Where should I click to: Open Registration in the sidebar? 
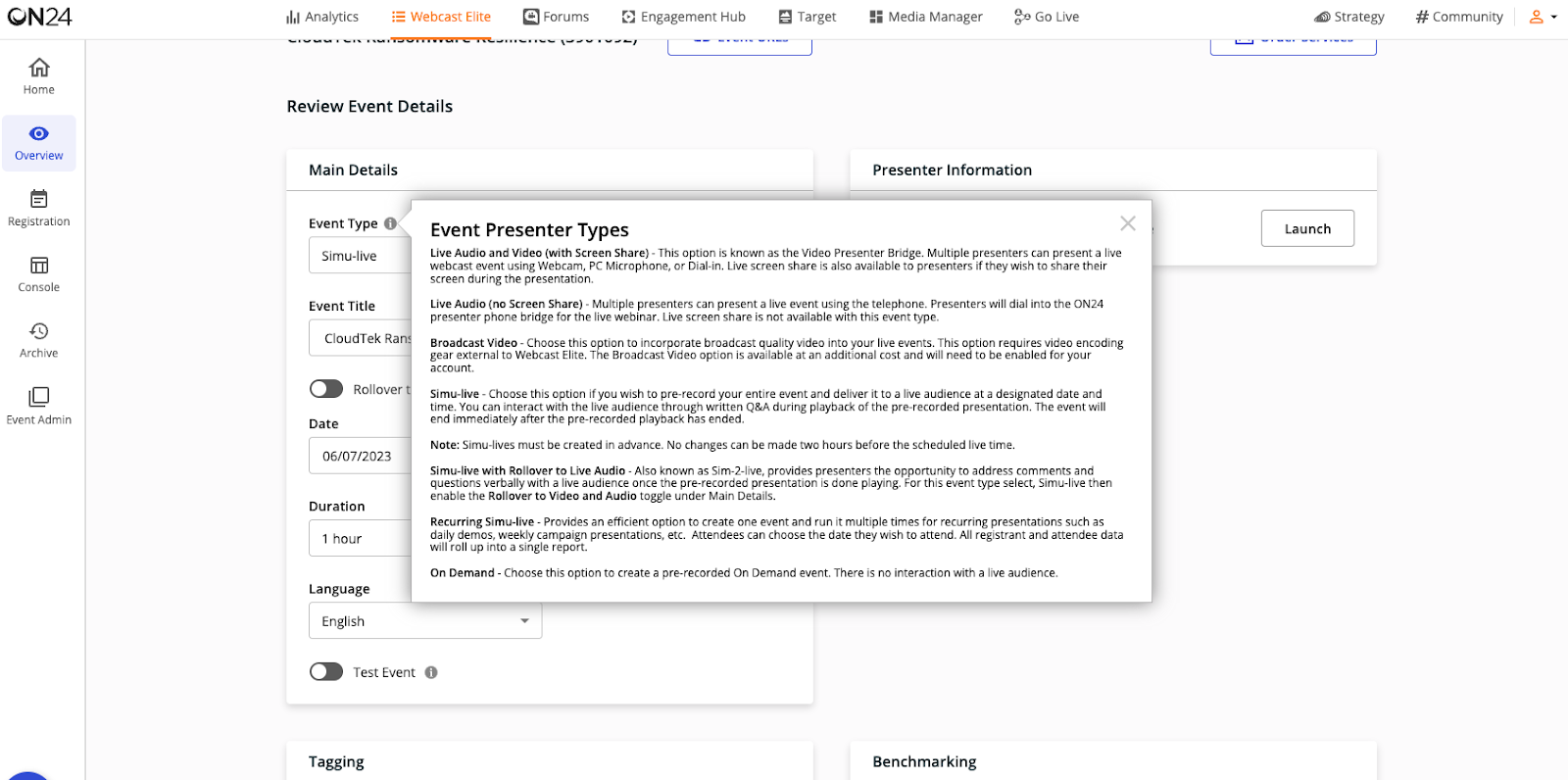(39, 209)
